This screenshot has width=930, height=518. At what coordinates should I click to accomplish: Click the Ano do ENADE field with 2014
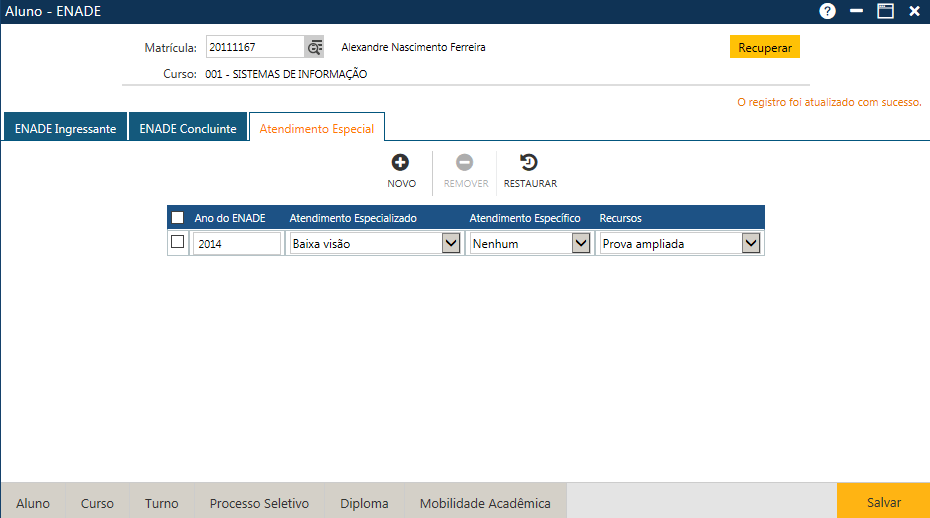(237, 244)
